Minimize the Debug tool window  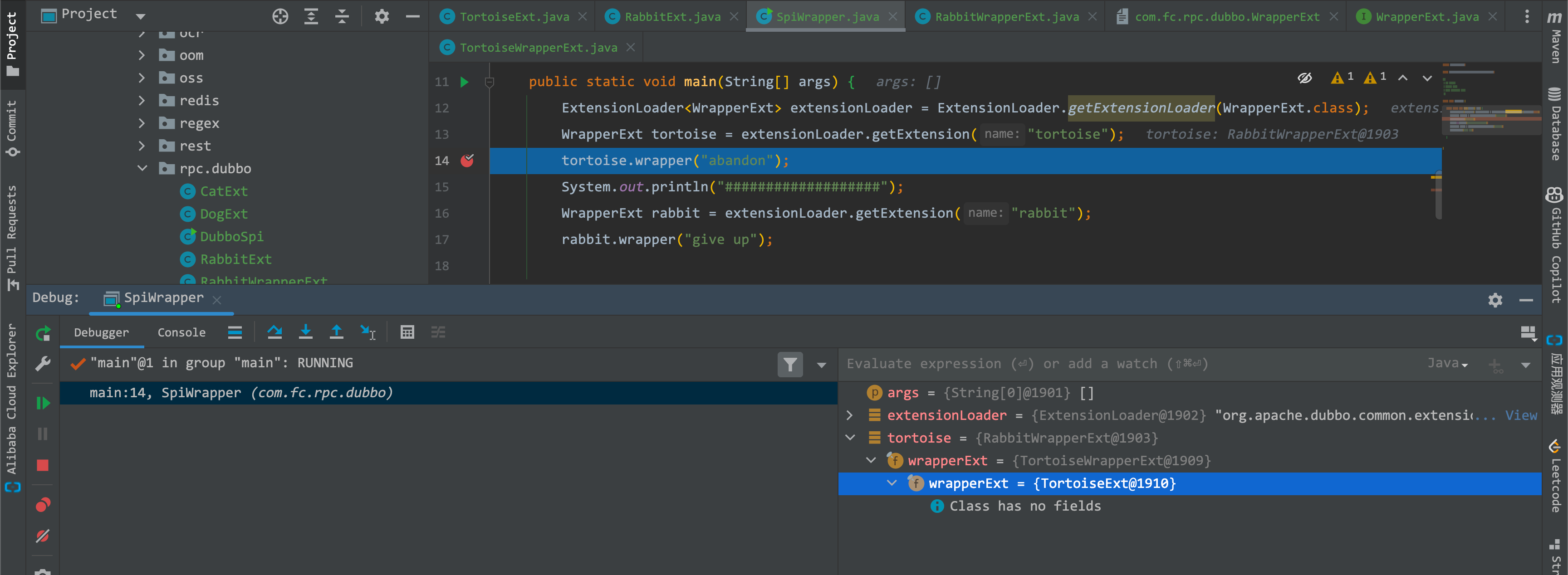[1526, 300]
